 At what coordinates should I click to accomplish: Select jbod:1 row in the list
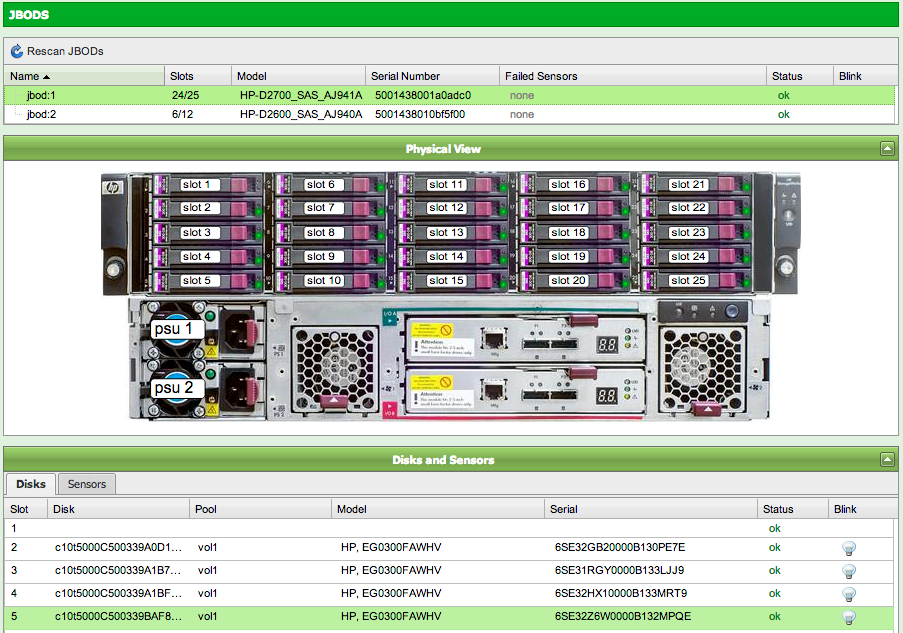click(450, 95)
